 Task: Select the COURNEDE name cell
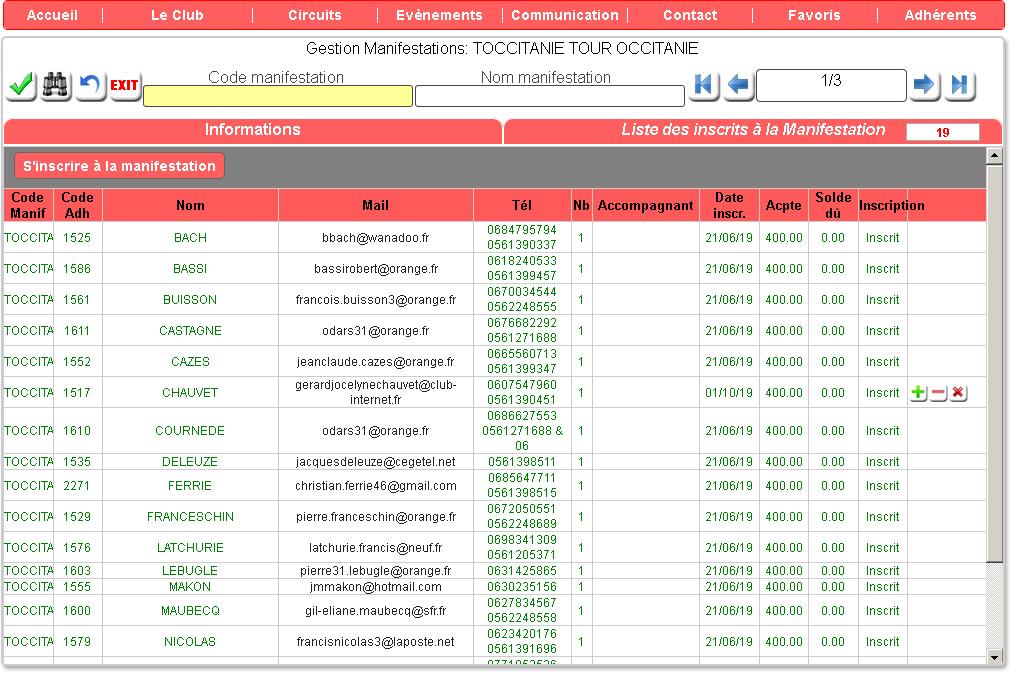191,431
